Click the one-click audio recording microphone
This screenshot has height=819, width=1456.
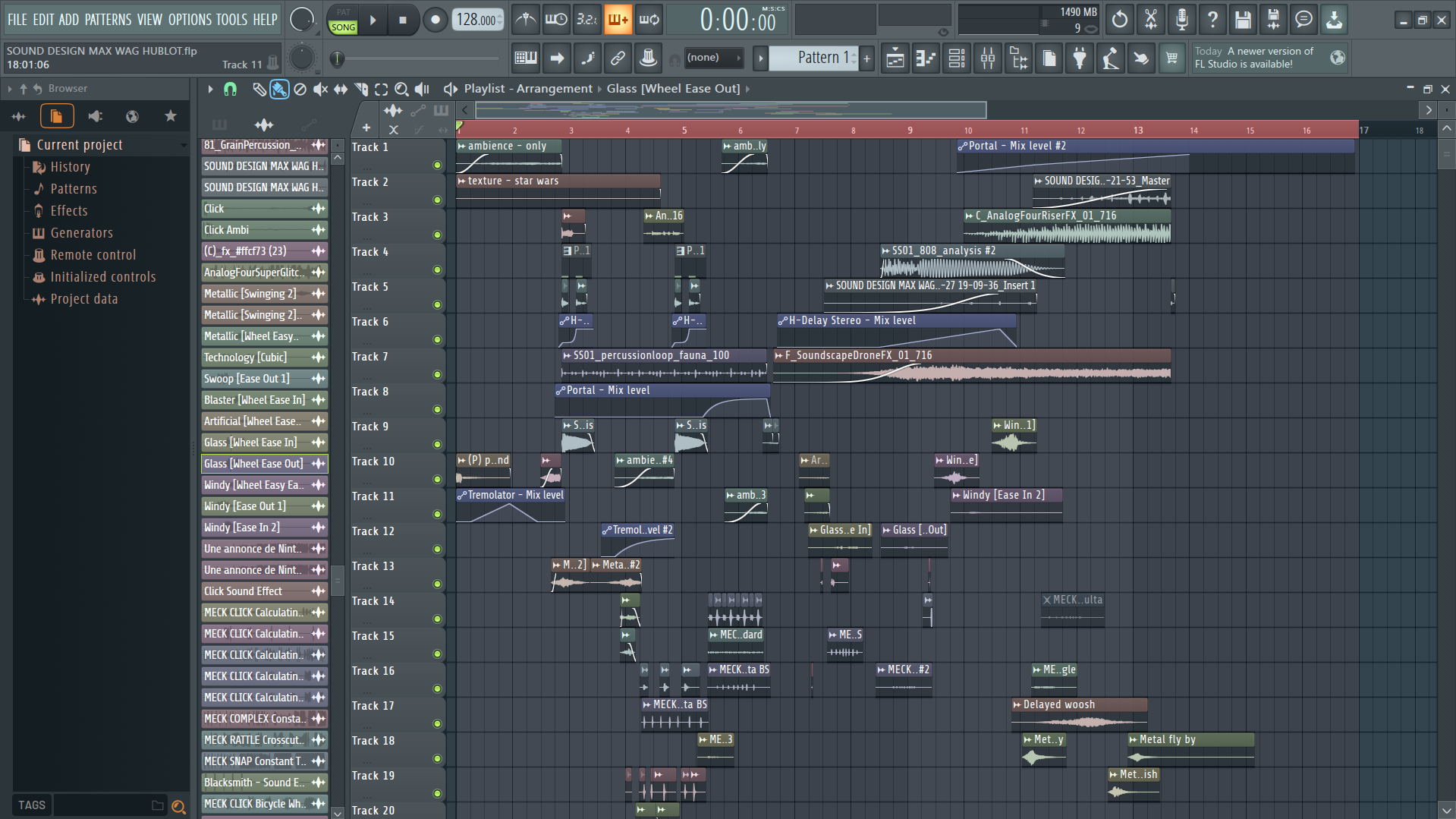(x=1181, y=20)
